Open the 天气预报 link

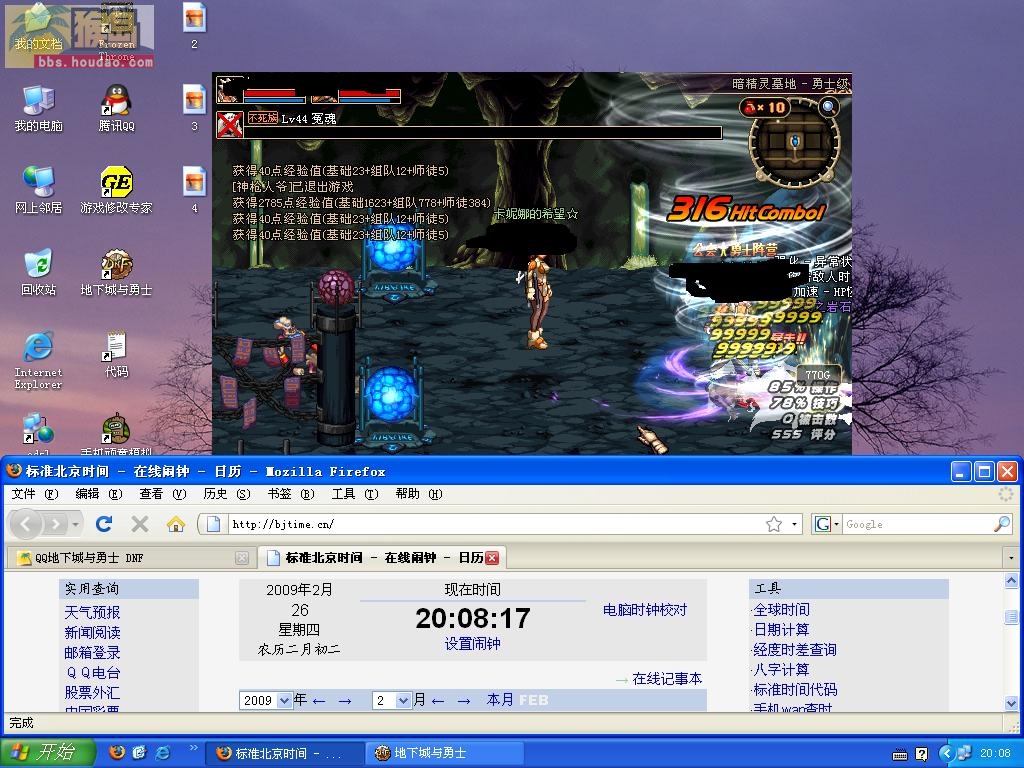click(92, 612)
